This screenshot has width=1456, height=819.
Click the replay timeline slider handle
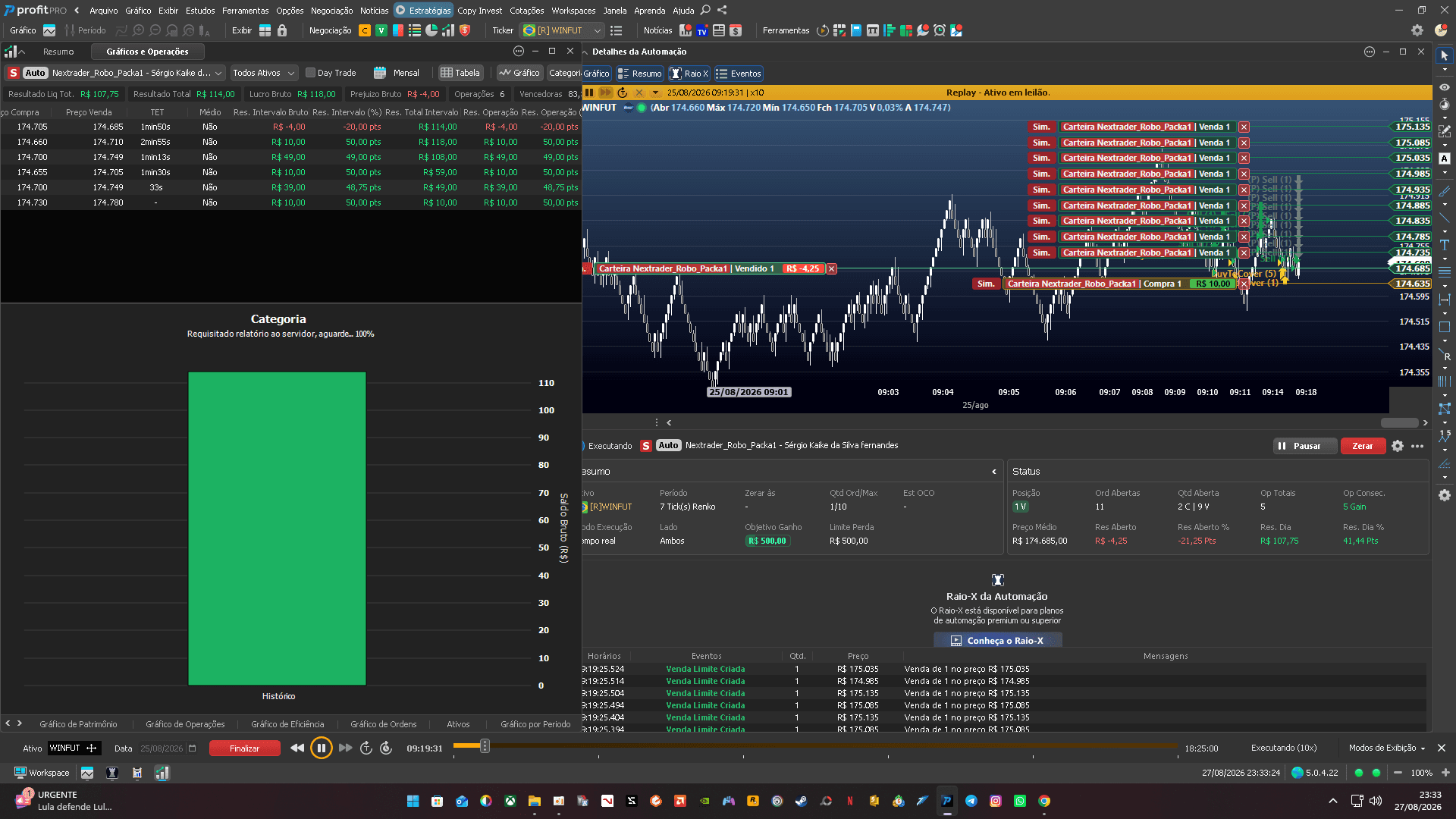point(485,746)
